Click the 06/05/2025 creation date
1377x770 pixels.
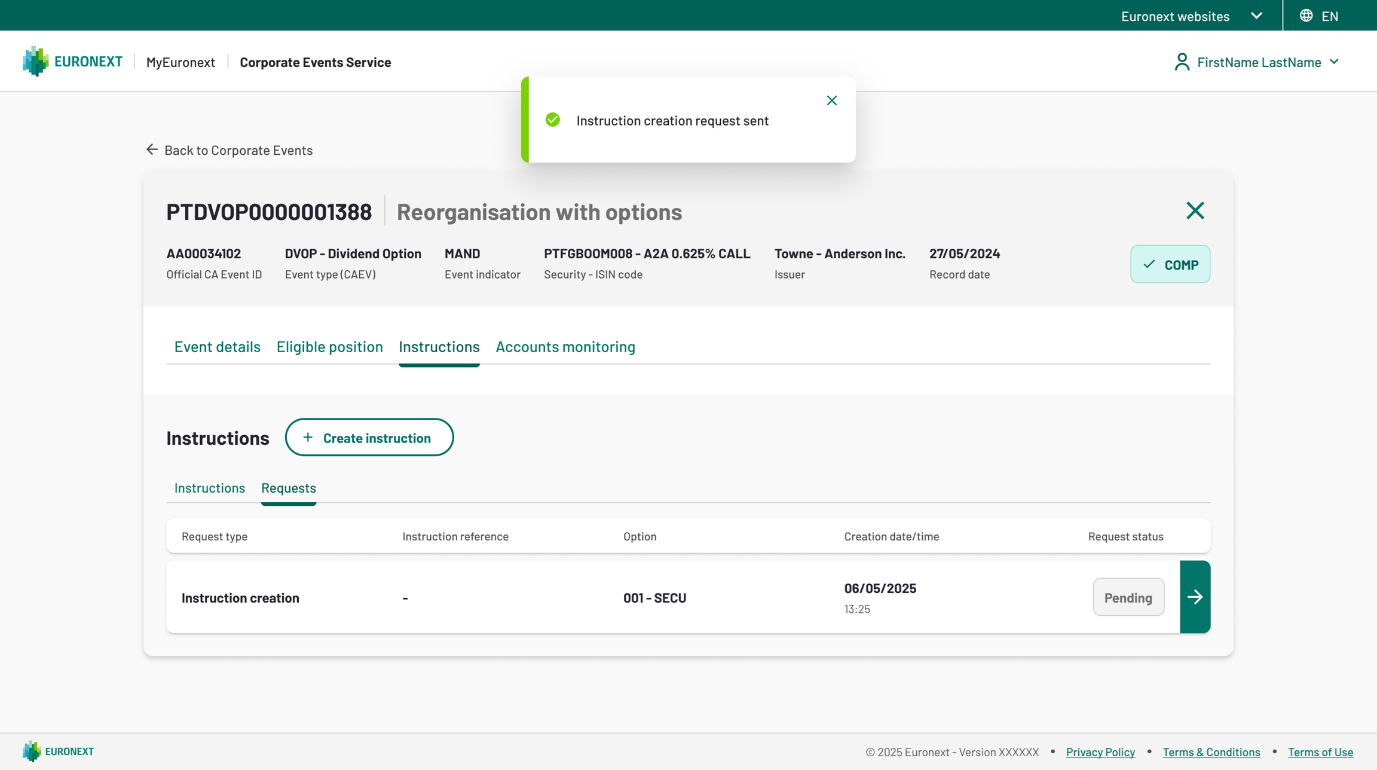click(880, 588)
